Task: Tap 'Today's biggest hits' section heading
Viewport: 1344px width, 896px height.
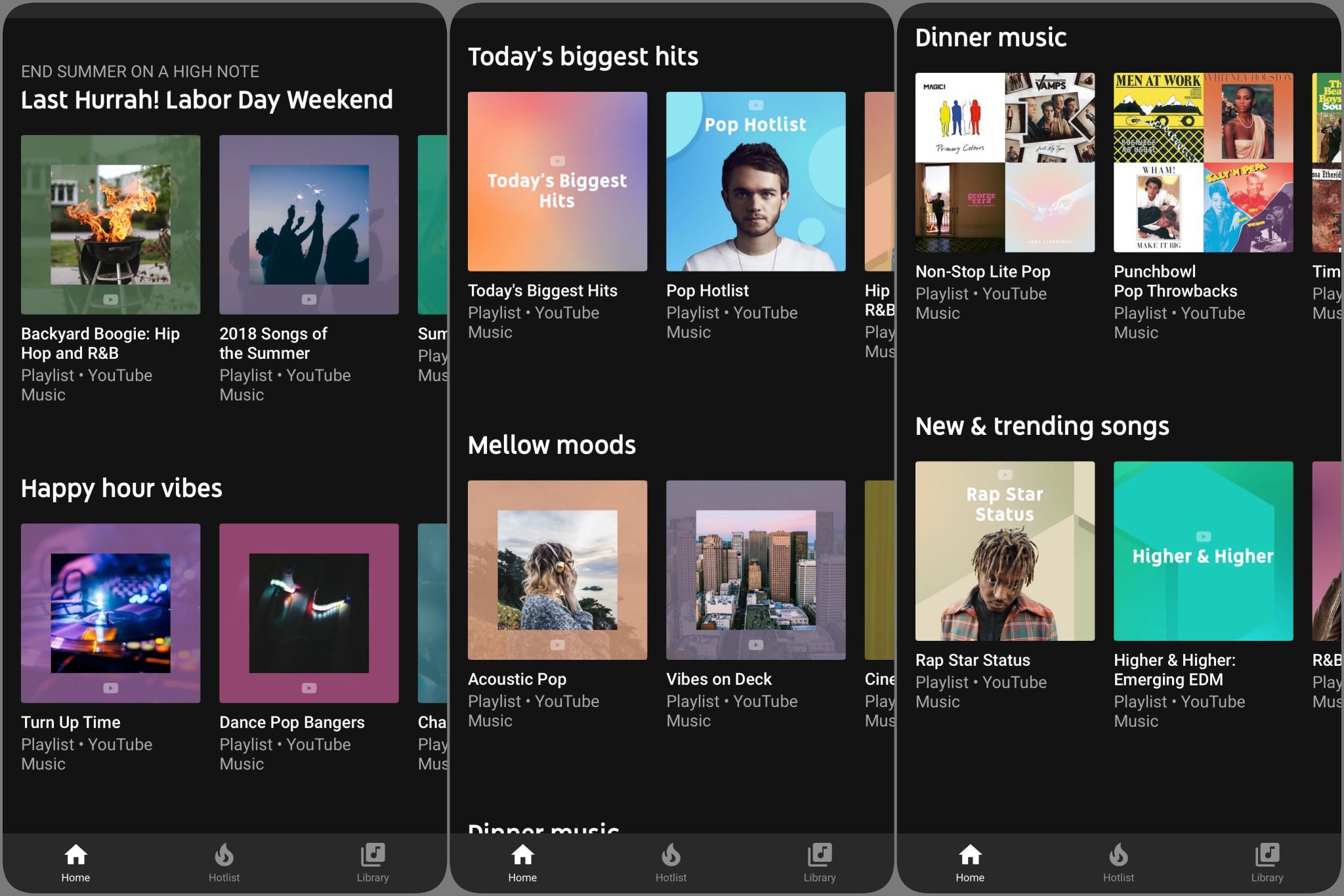Action: point(583,56)
